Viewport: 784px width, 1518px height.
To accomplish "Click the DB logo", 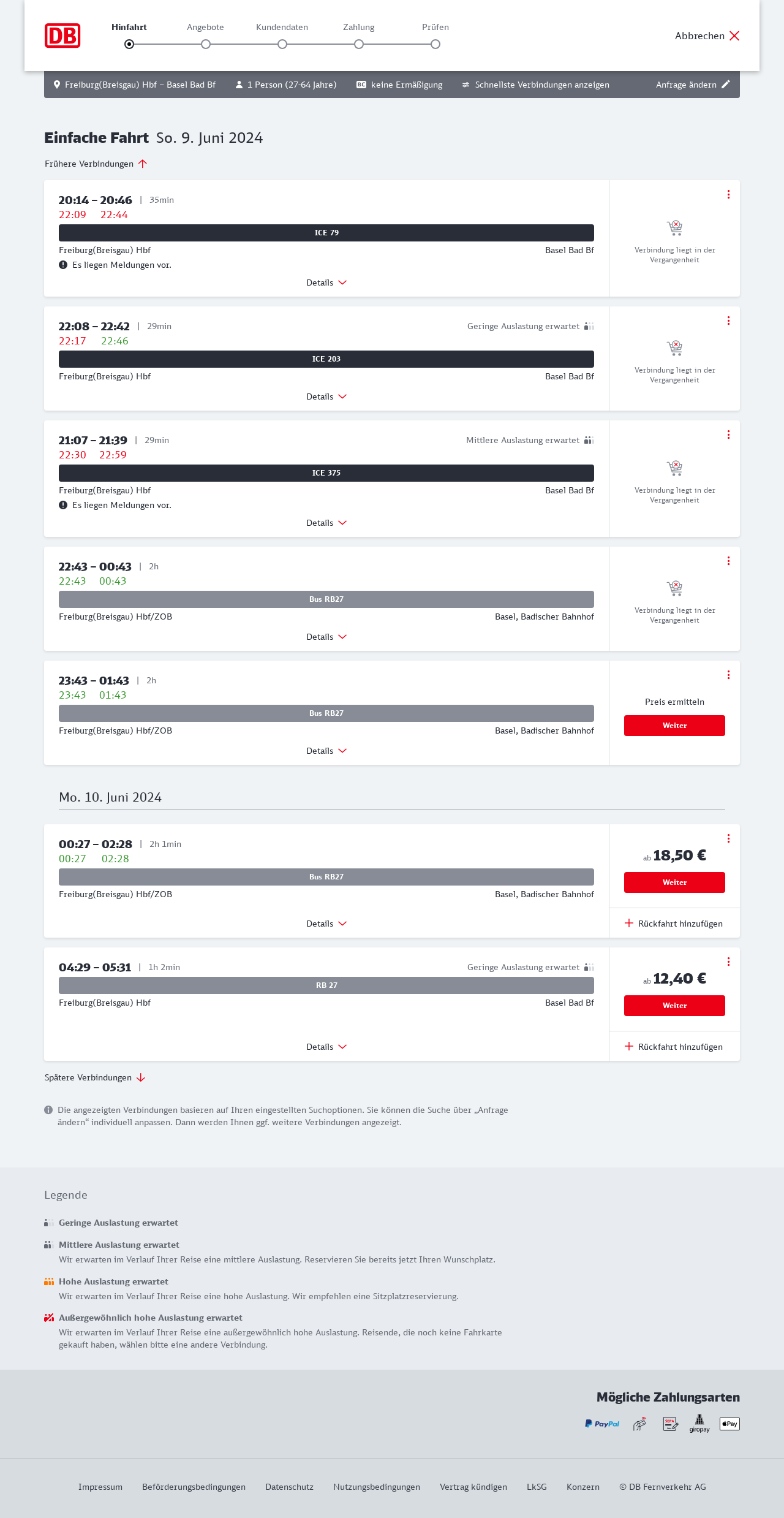I will (62, 36).
